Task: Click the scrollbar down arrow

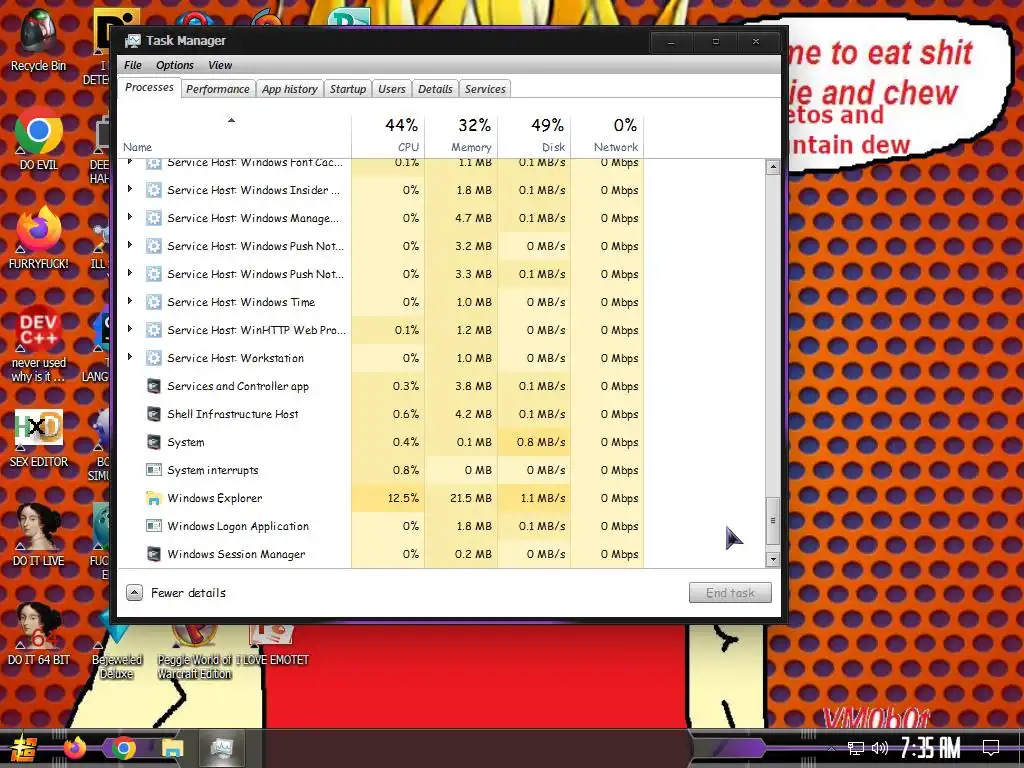Action: point(773,560)
